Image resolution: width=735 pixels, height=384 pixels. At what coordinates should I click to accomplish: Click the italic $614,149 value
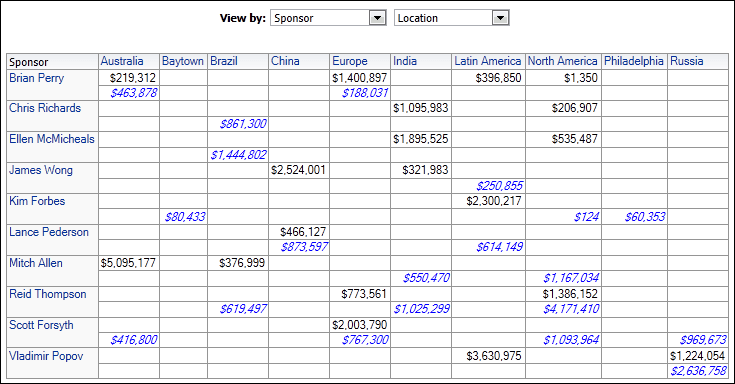tap(499, 247)
